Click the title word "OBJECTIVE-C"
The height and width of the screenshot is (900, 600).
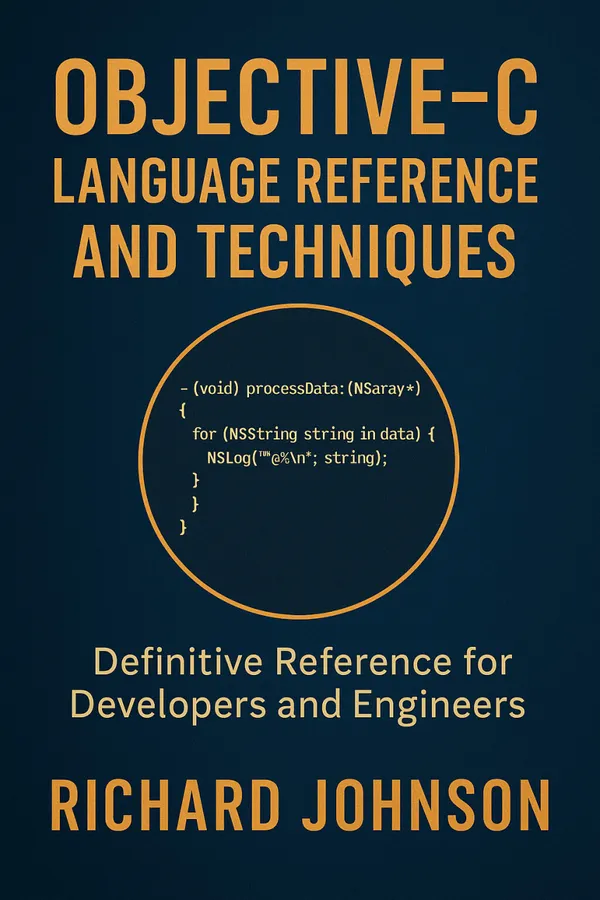pyautogui.click(x=297, y=98)
